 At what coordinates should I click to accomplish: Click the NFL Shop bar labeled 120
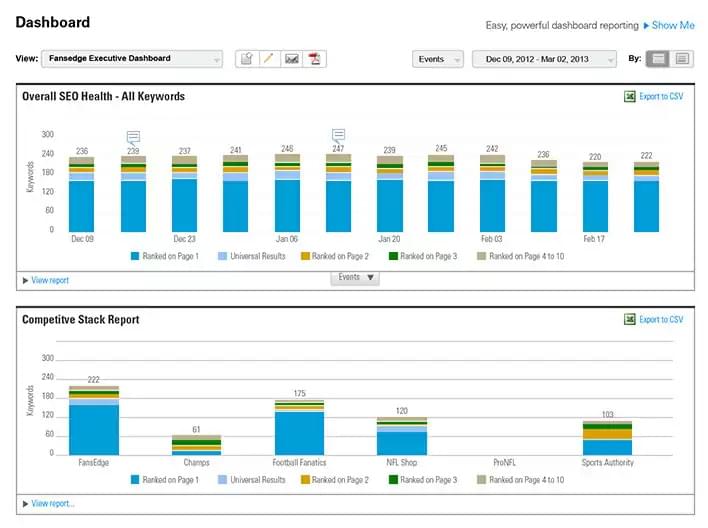(402, 436)
